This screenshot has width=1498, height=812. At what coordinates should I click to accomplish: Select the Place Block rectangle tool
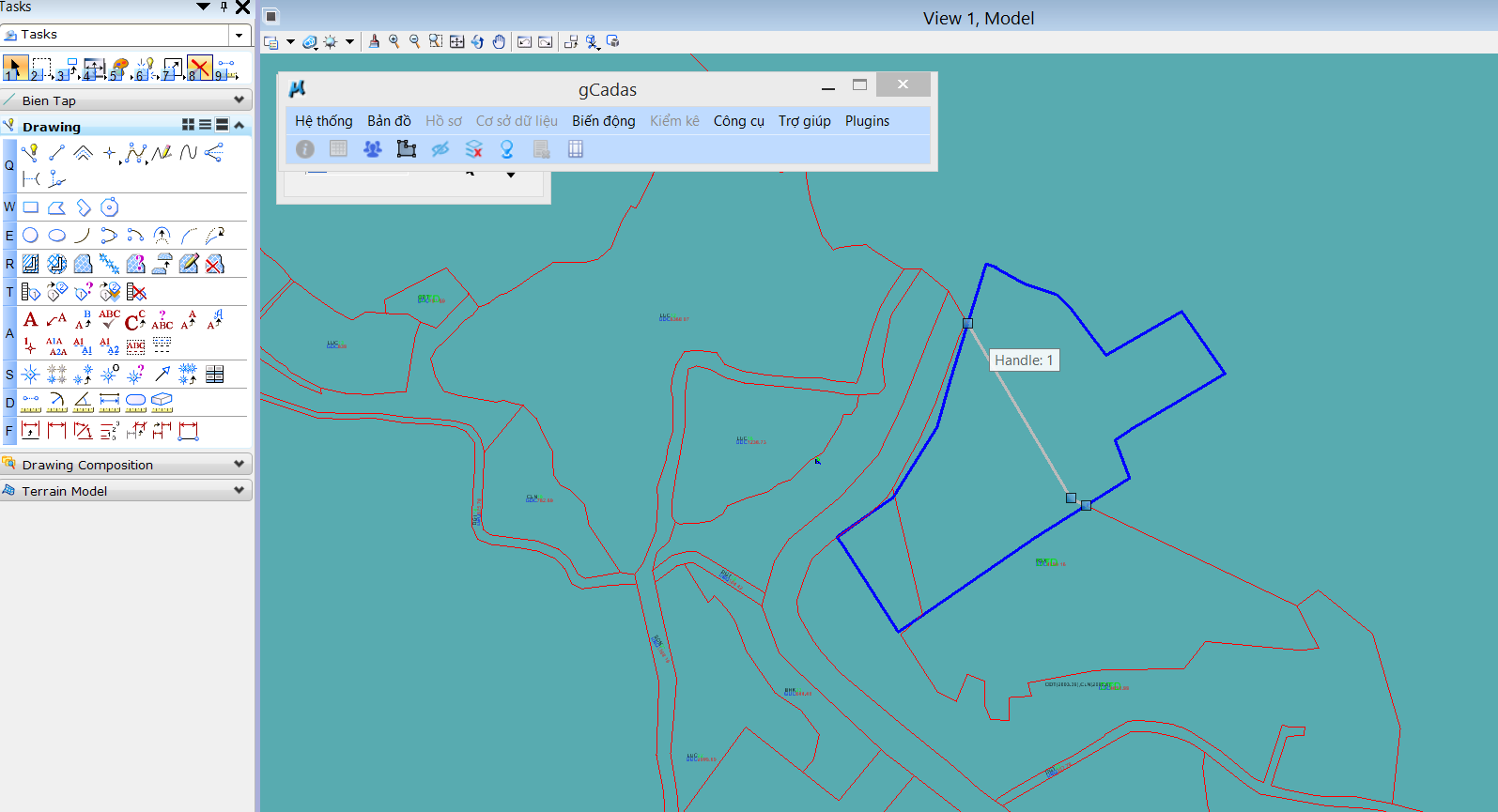pyautogui.click(x=30, y=207)
